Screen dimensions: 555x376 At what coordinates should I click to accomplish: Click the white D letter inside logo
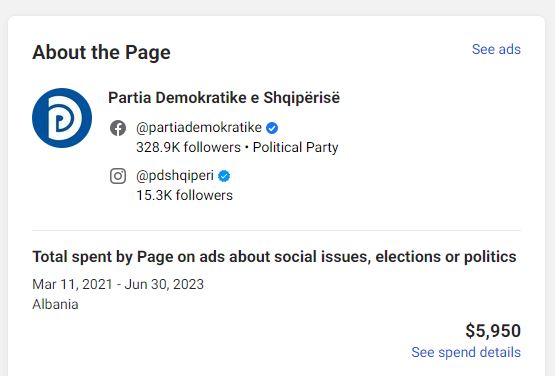[64, 118]
